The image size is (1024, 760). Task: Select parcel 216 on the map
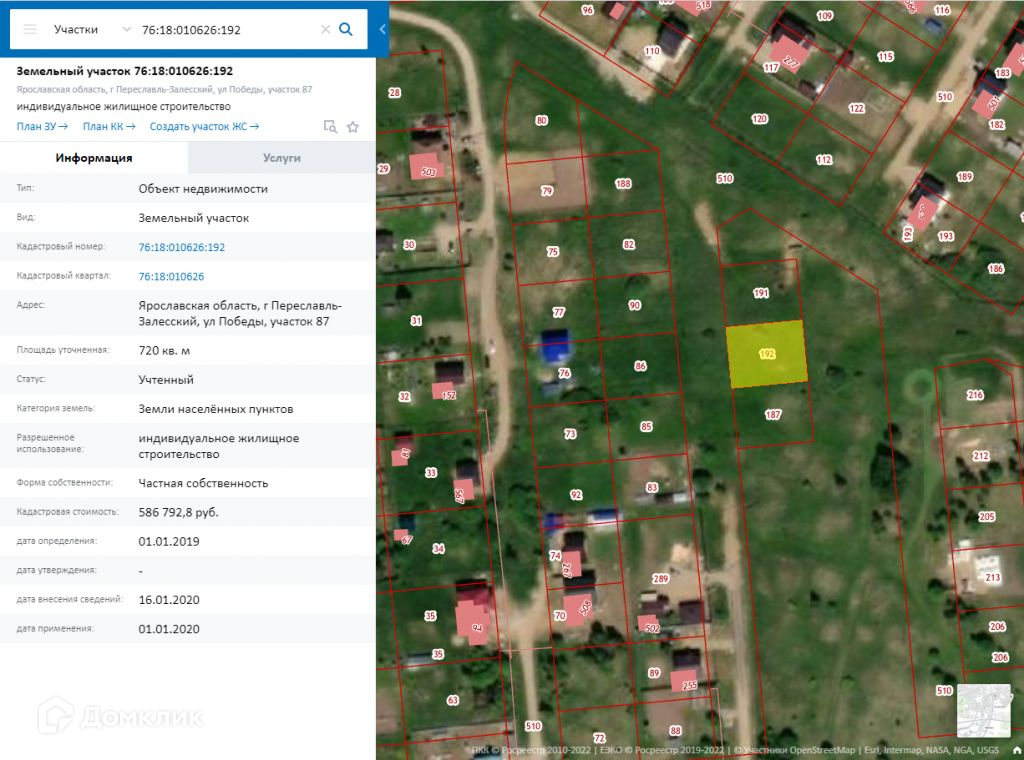click(975, 394)
